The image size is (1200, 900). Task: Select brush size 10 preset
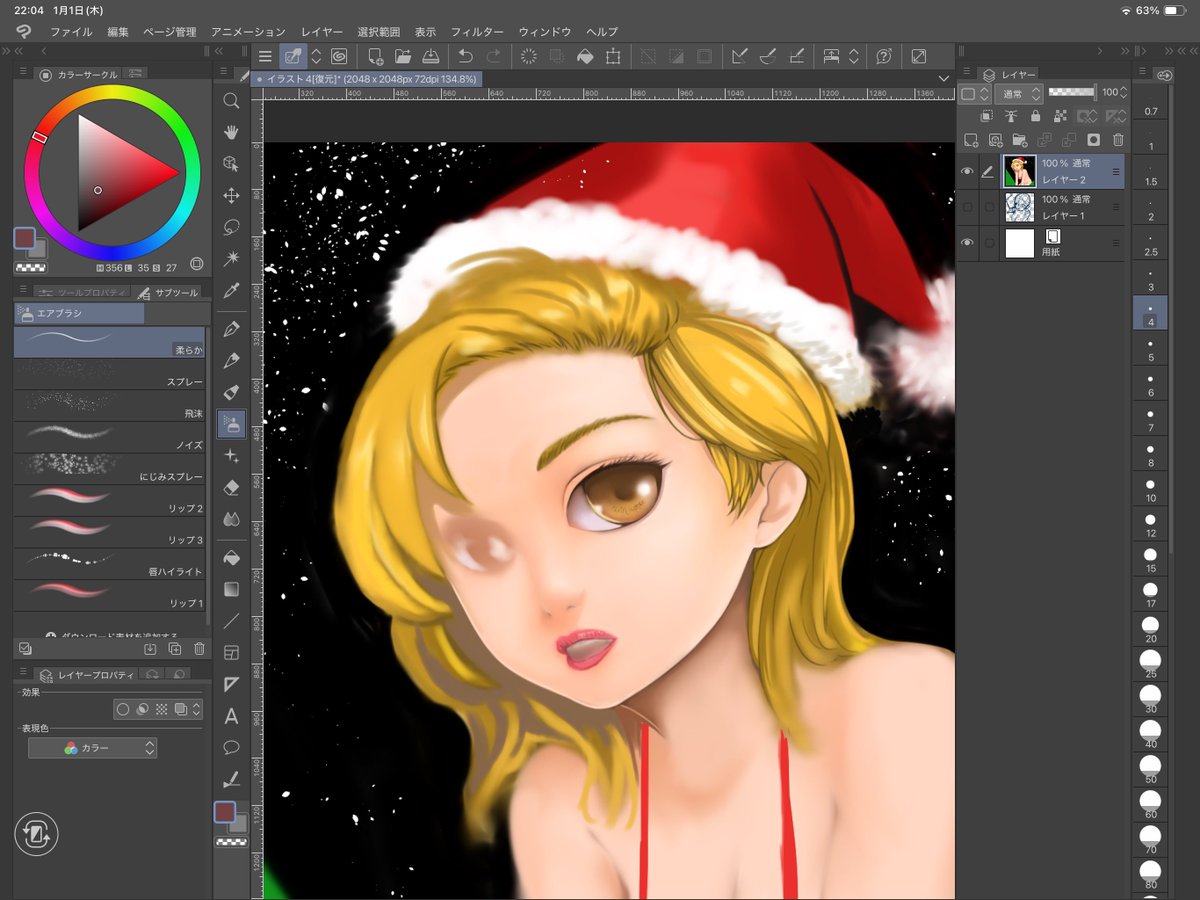(x=1150, y=491)
